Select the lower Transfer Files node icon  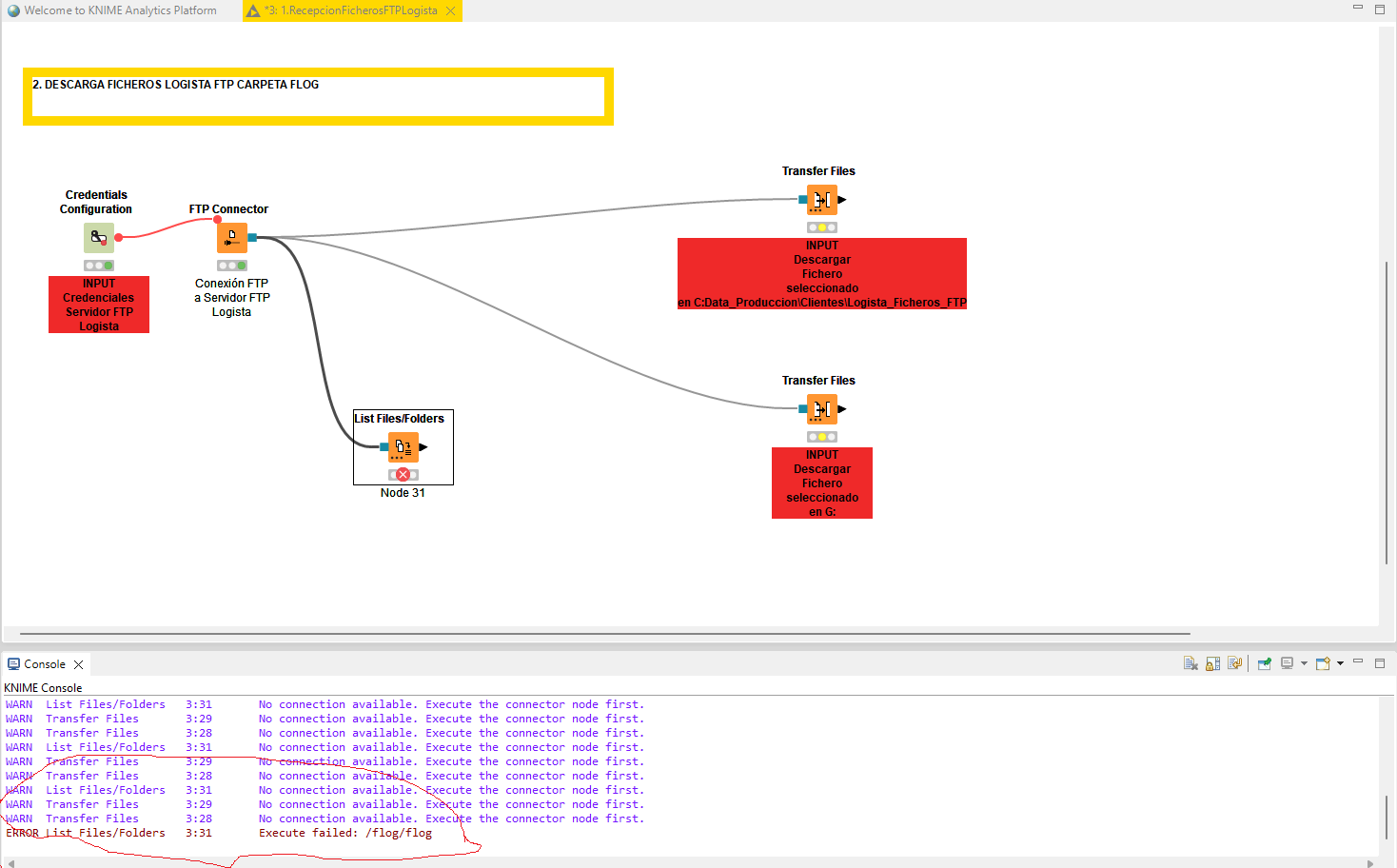coord(822,408)
